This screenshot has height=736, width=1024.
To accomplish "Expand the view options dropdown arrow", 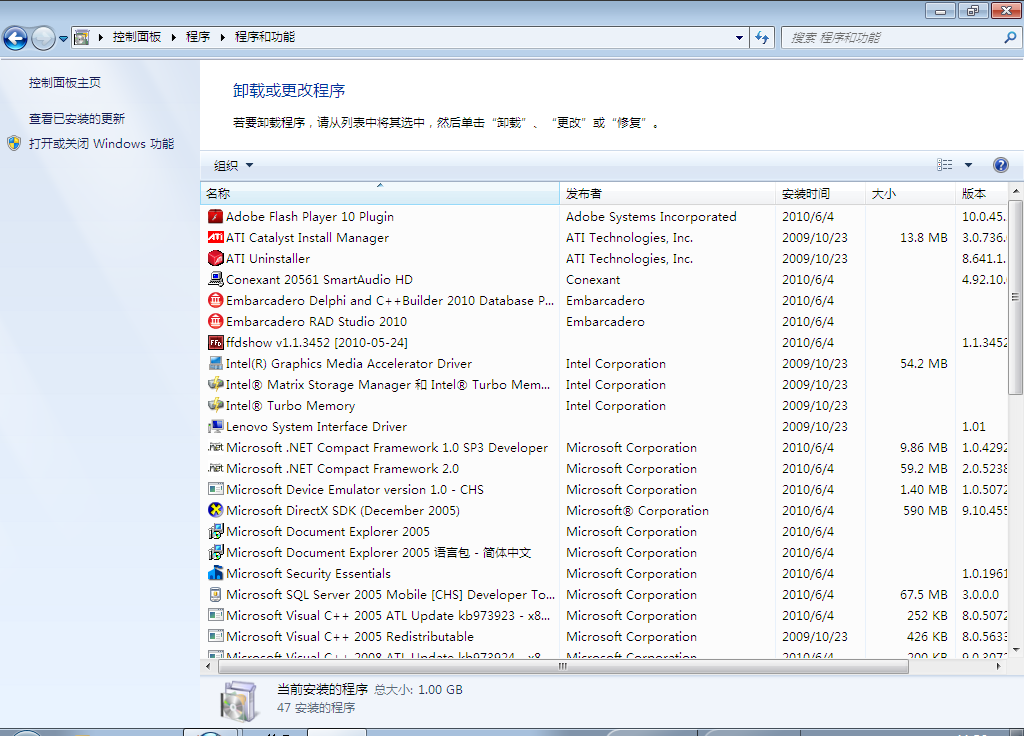I will (x=968, y=165).
